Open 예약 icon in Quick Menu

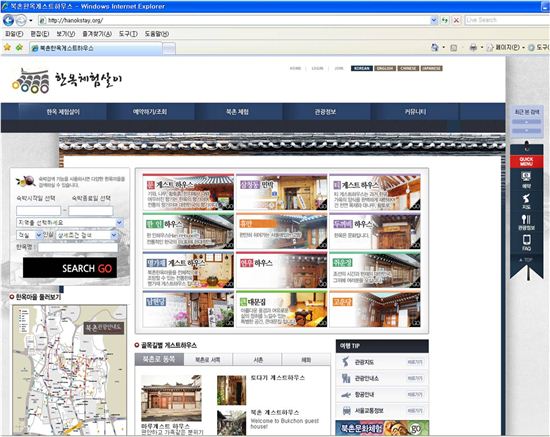pyautogui.click(x=526, y=180)
